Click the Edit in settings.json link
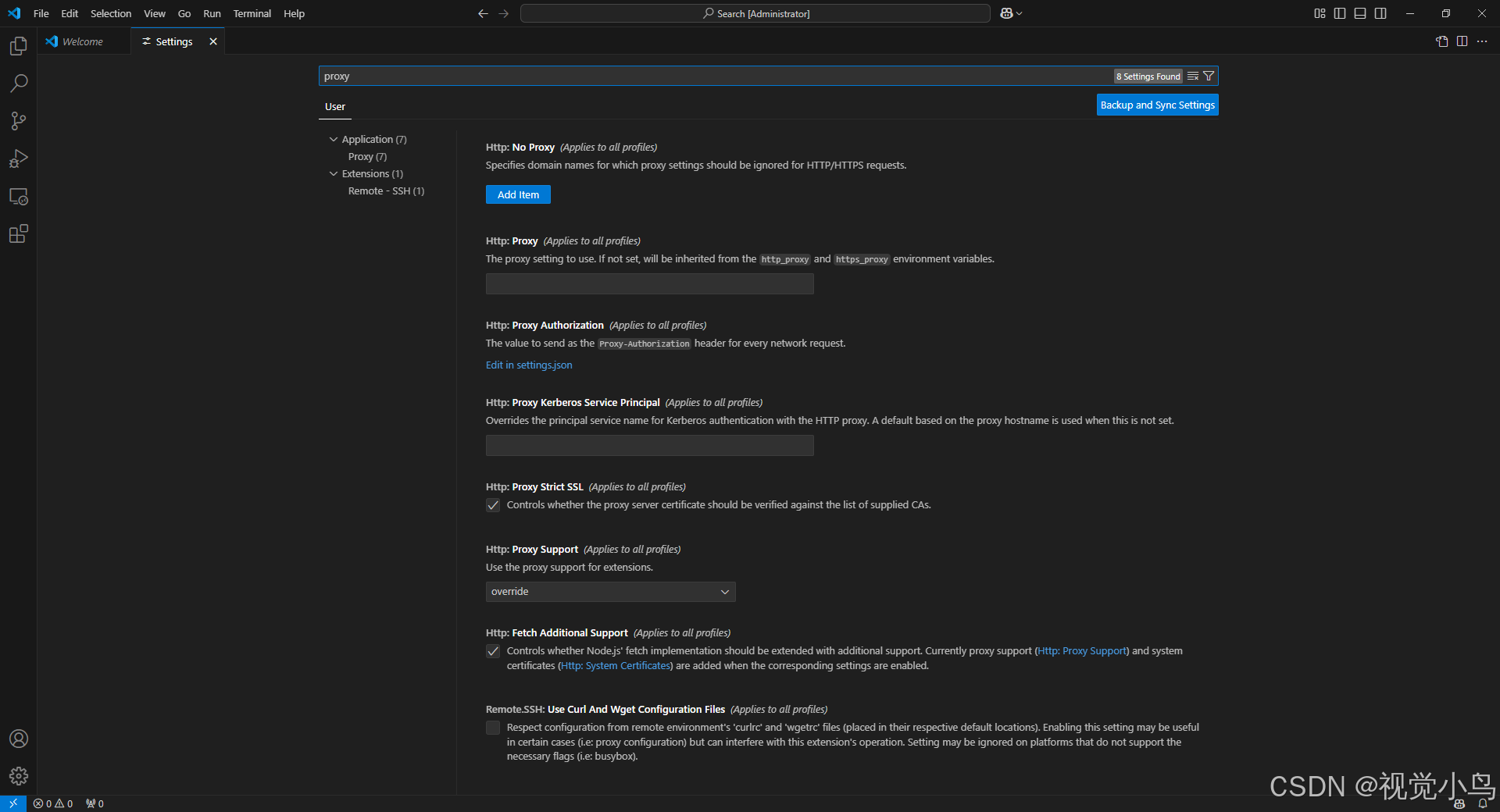1500x812 pixels. pos(529,365)
